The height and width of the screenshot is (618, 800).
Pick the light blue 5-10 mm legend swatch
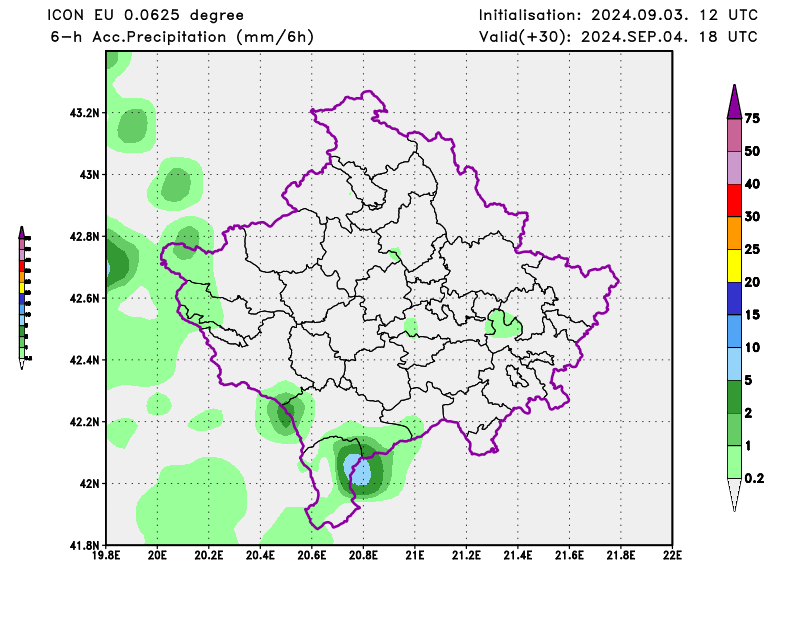(734, 364)
